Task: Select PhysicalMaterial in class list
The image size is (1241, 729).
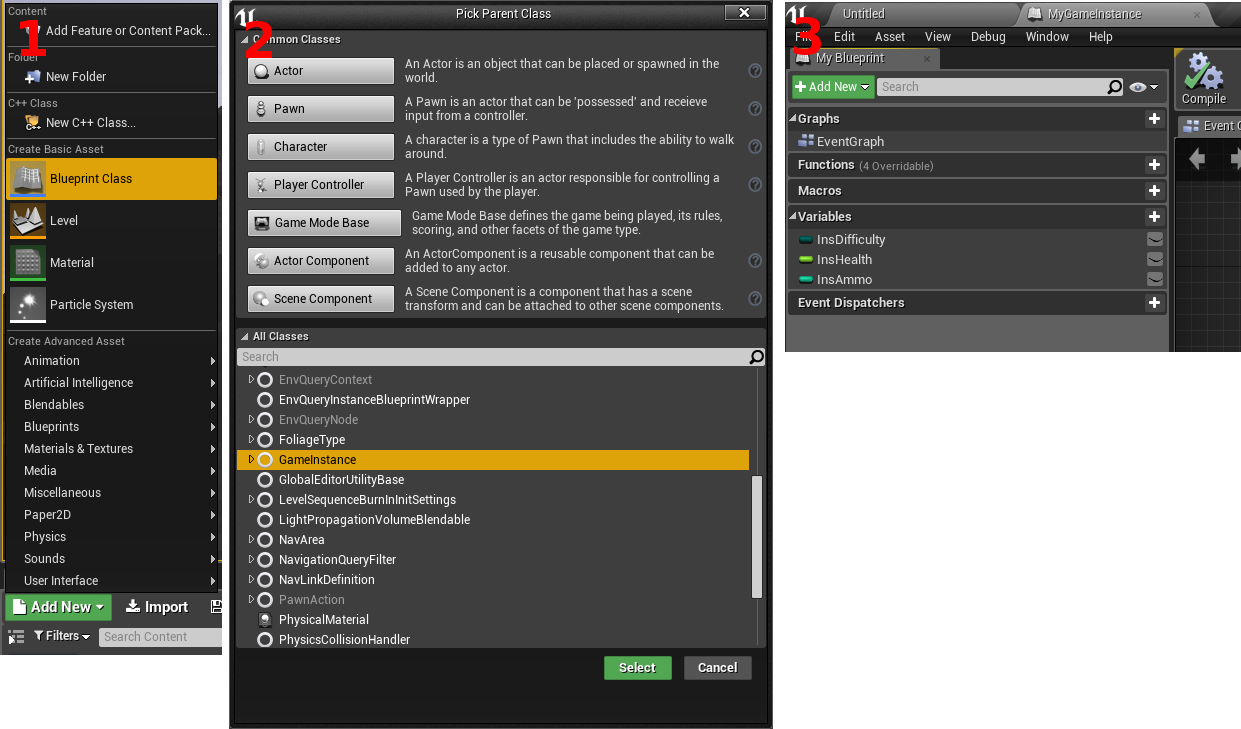Action: click(x=324, y=620)
